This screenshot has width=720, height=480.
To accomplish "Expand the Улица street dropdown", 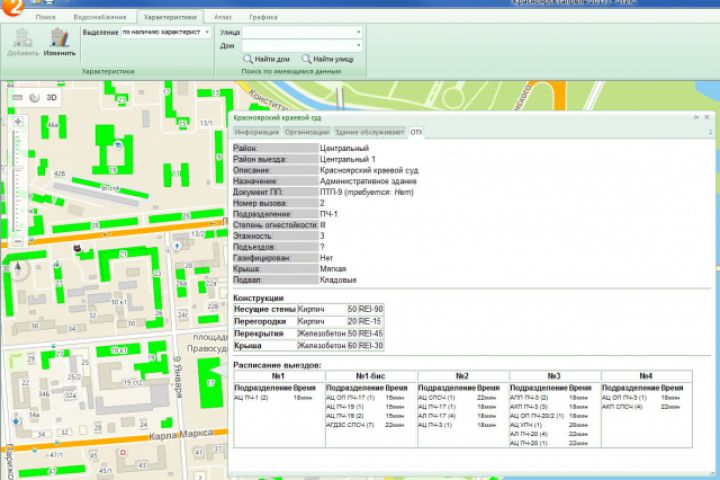I will pos(358,32).
